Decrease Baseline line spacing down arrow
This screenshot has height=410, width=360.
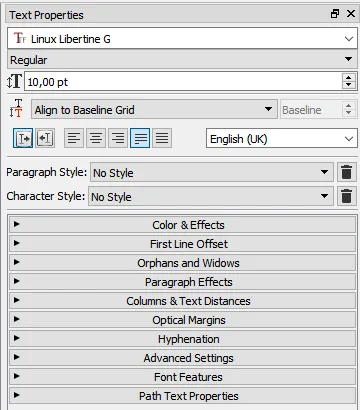pos(349,113)
